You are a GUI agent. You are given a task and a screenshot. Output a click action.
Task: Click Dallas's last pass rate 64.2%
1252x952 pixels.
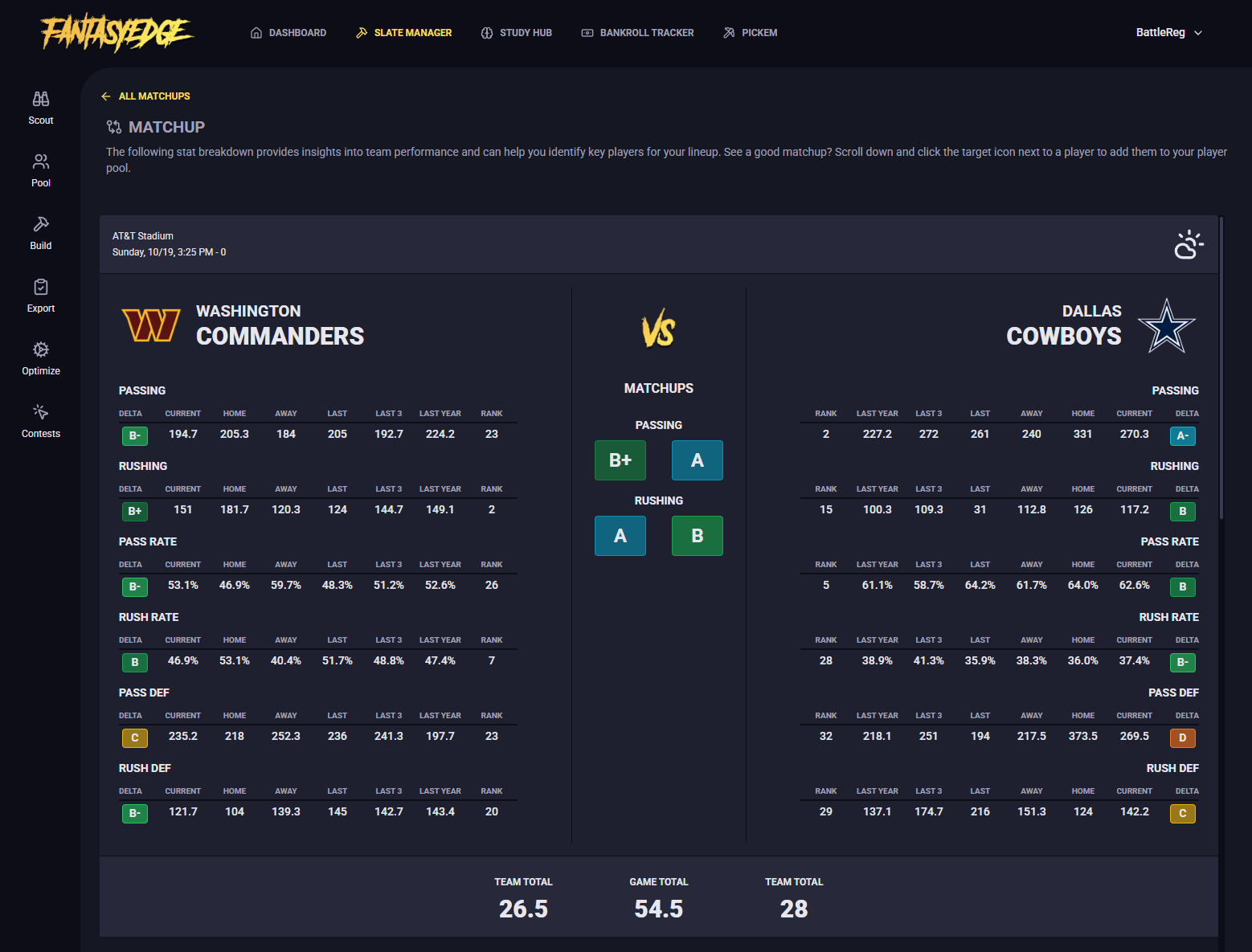[980, 585]
